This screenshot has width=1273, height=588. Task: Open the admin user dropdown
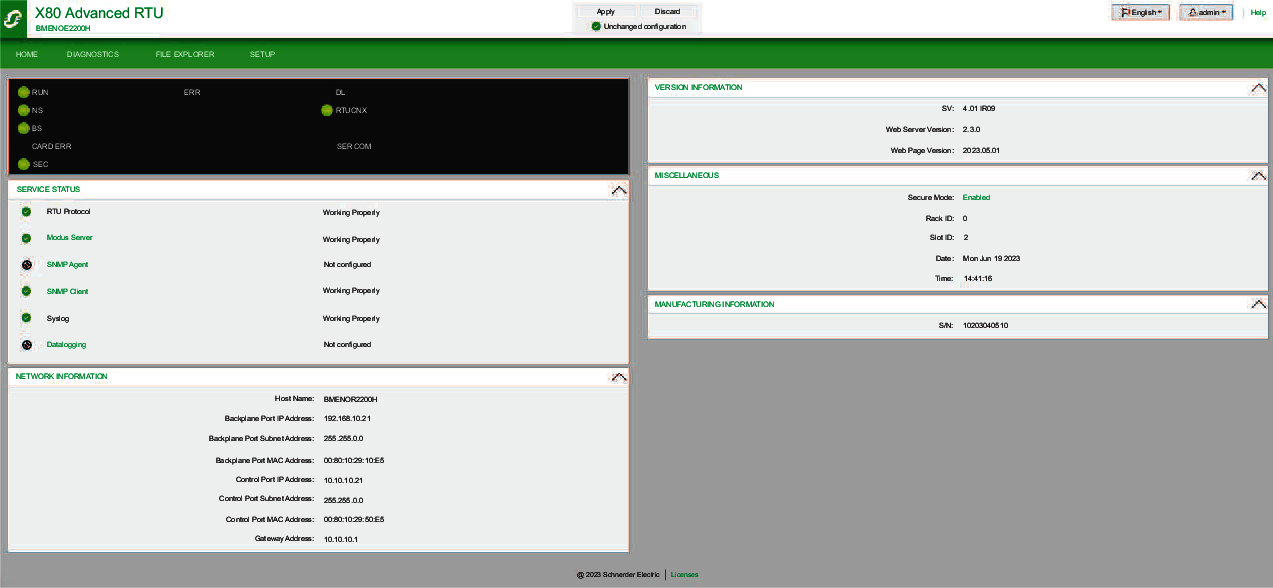click(1206, 13)
